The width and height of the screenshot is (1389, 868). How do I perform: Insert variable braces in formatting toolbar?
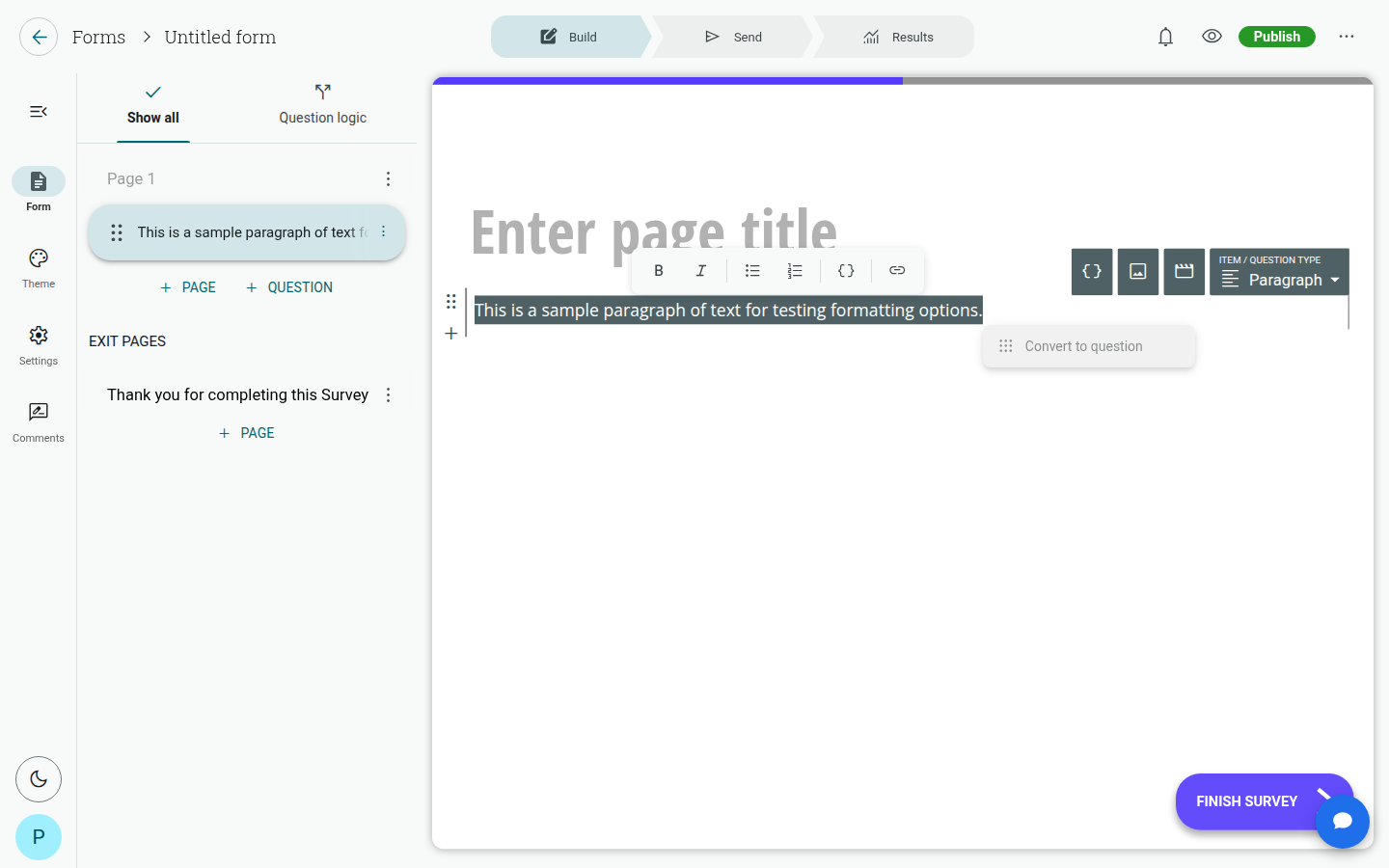pos(846,271)
